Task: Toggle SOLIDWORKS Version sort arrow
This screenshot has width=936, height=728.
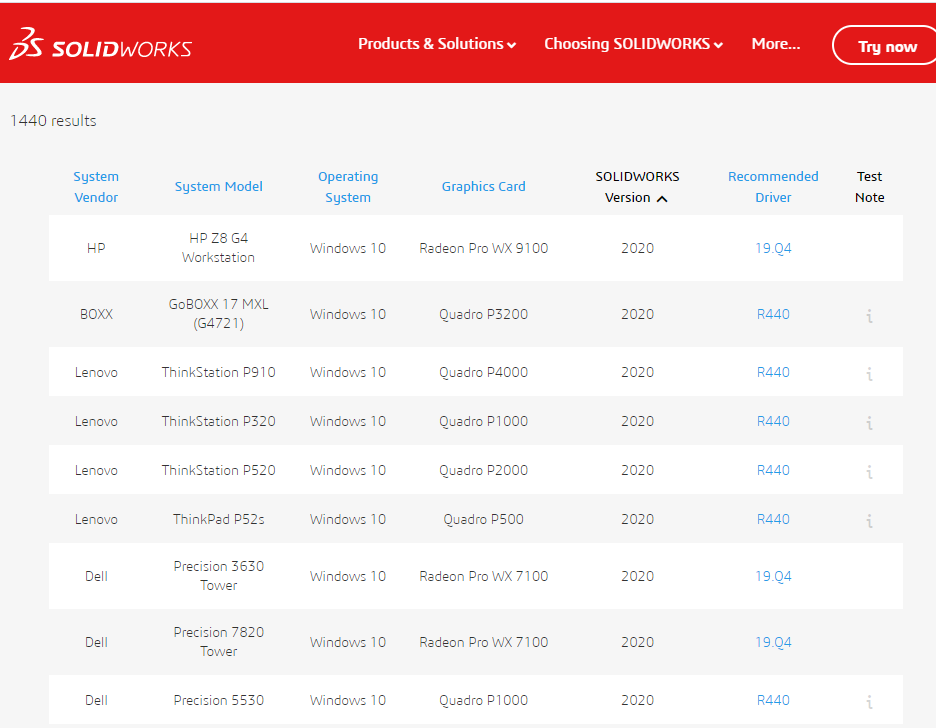Action: point(662,199)
